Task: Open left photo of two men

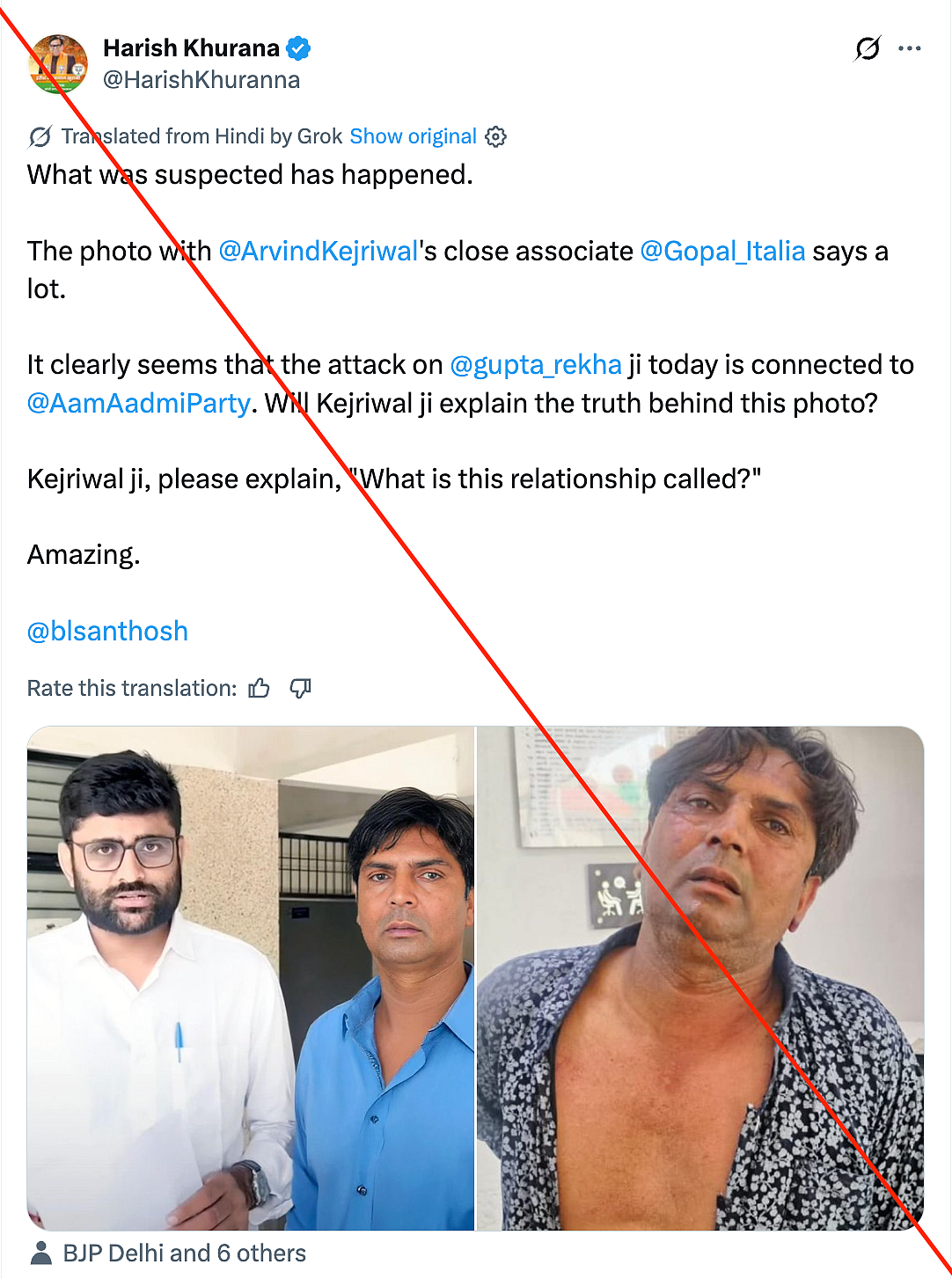Action: (x=251, y=978)
